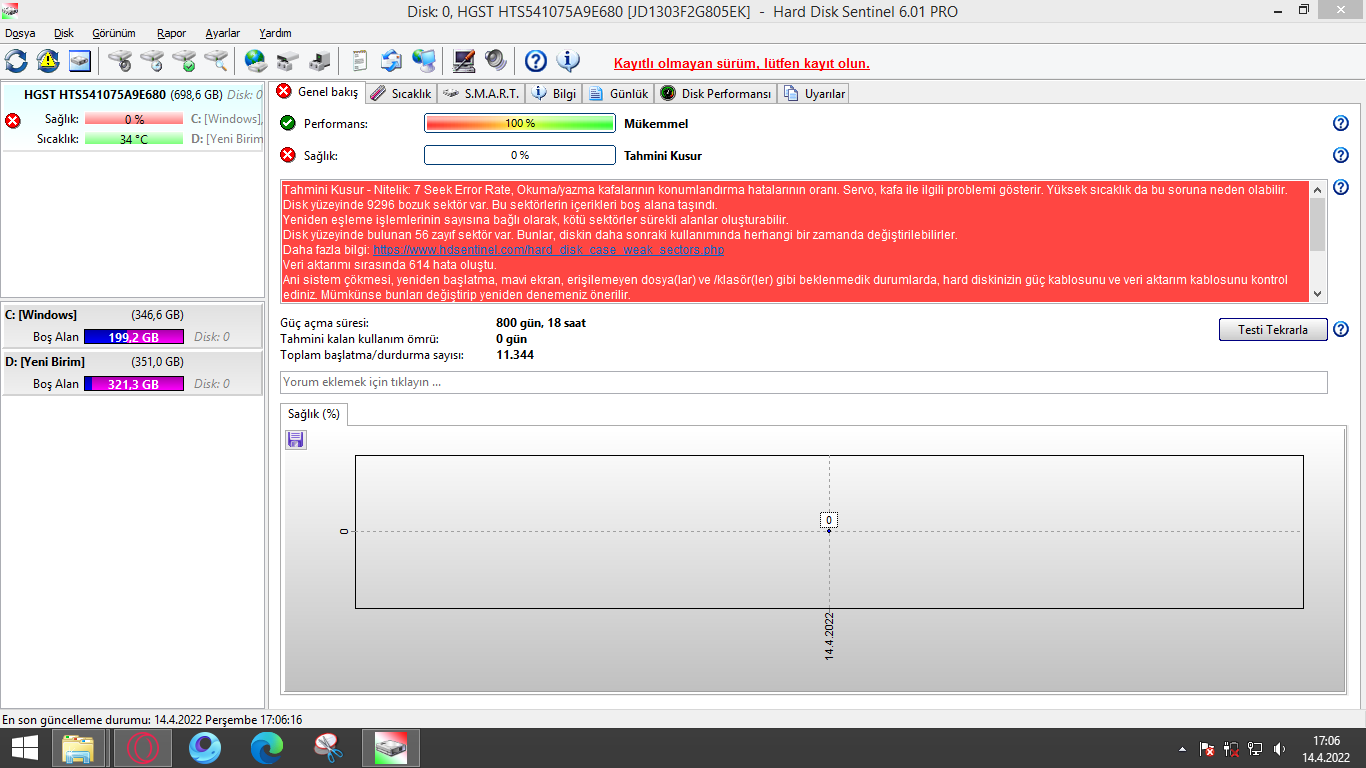
Task: Switch to the S.M.A.R.T. tab
Action: click(x=481, y=93)
